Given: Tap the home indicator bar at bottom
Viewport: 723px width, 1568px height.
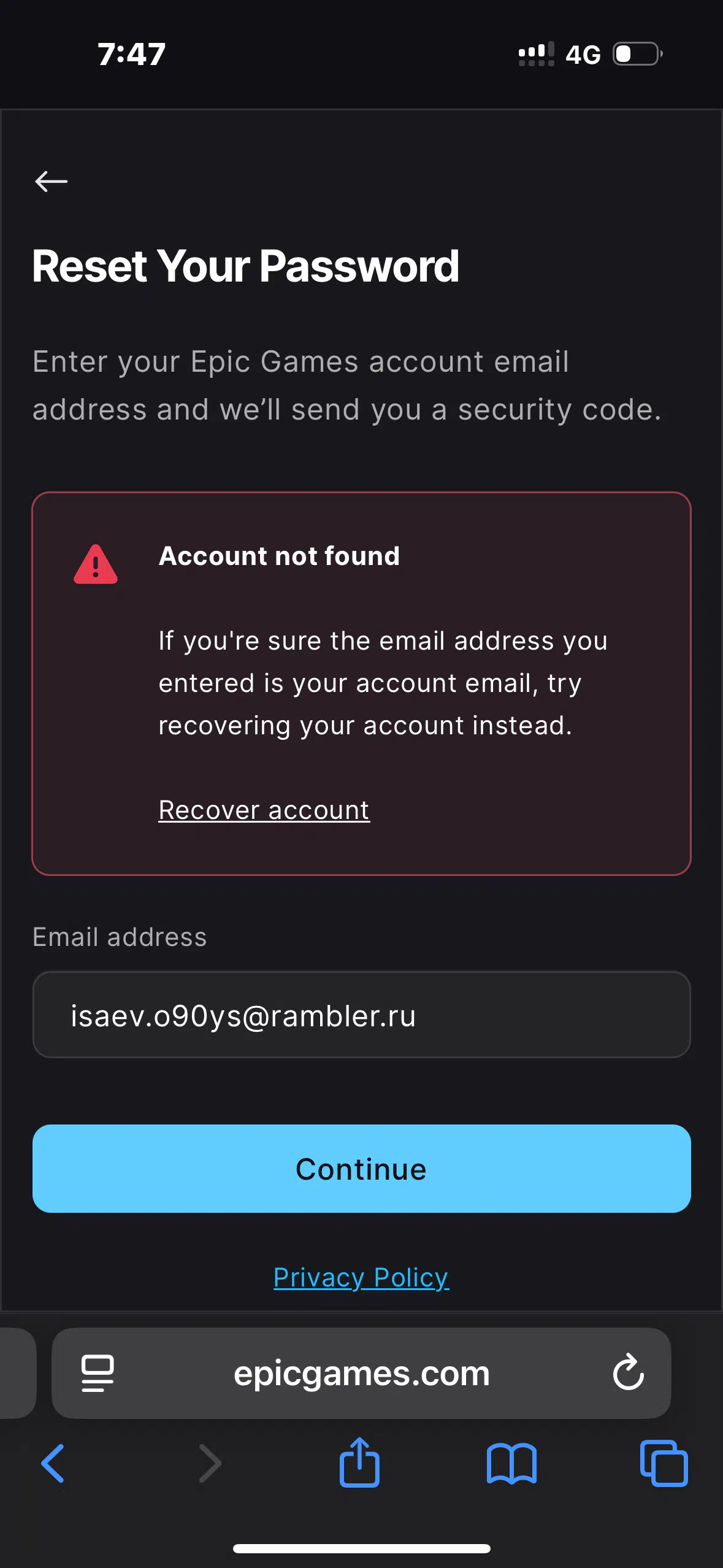Looking at the screenshot, I should 361,1548.
